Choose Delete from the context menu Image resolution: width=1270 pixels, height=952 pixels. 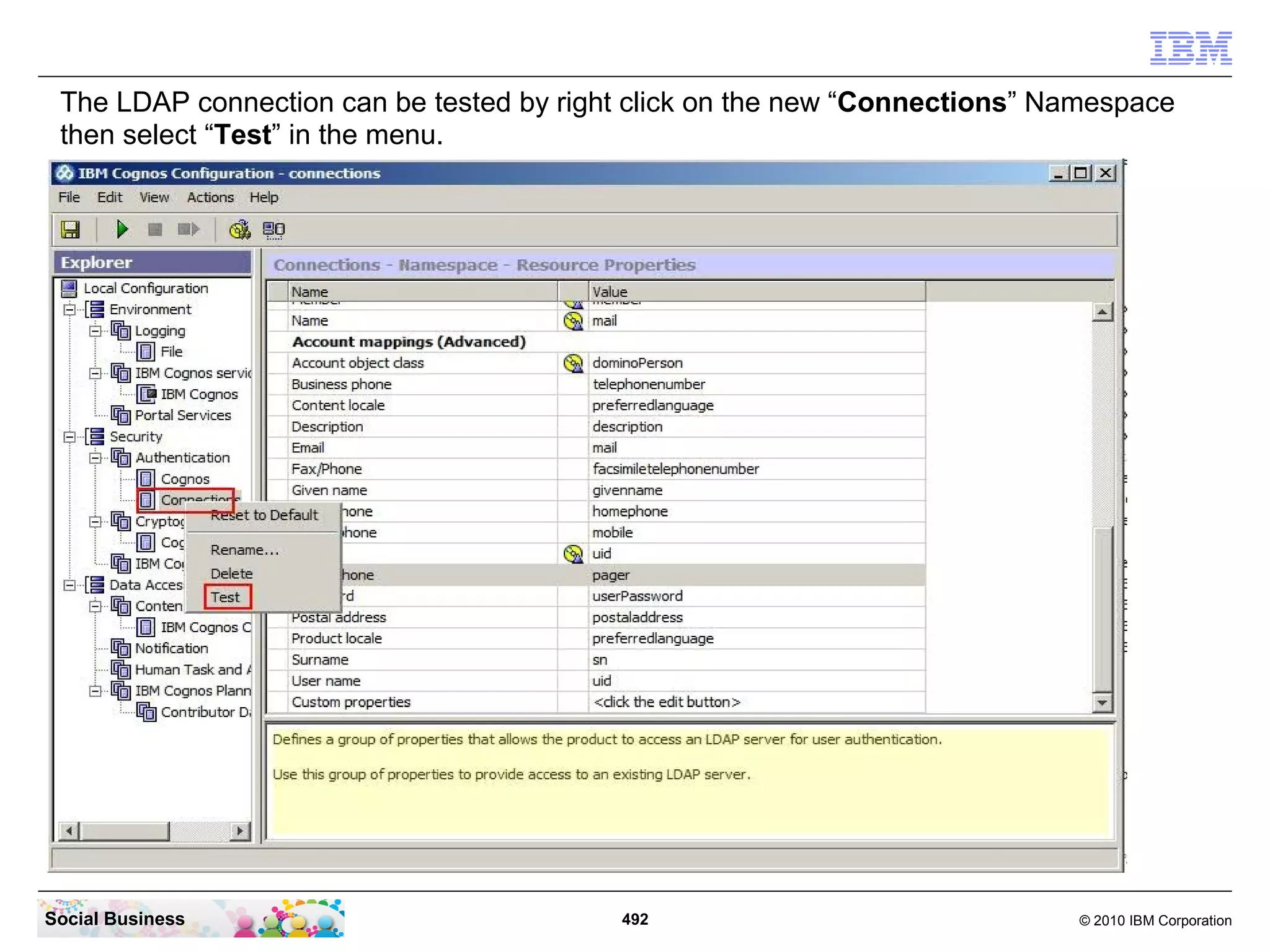(x=231, y=573)
